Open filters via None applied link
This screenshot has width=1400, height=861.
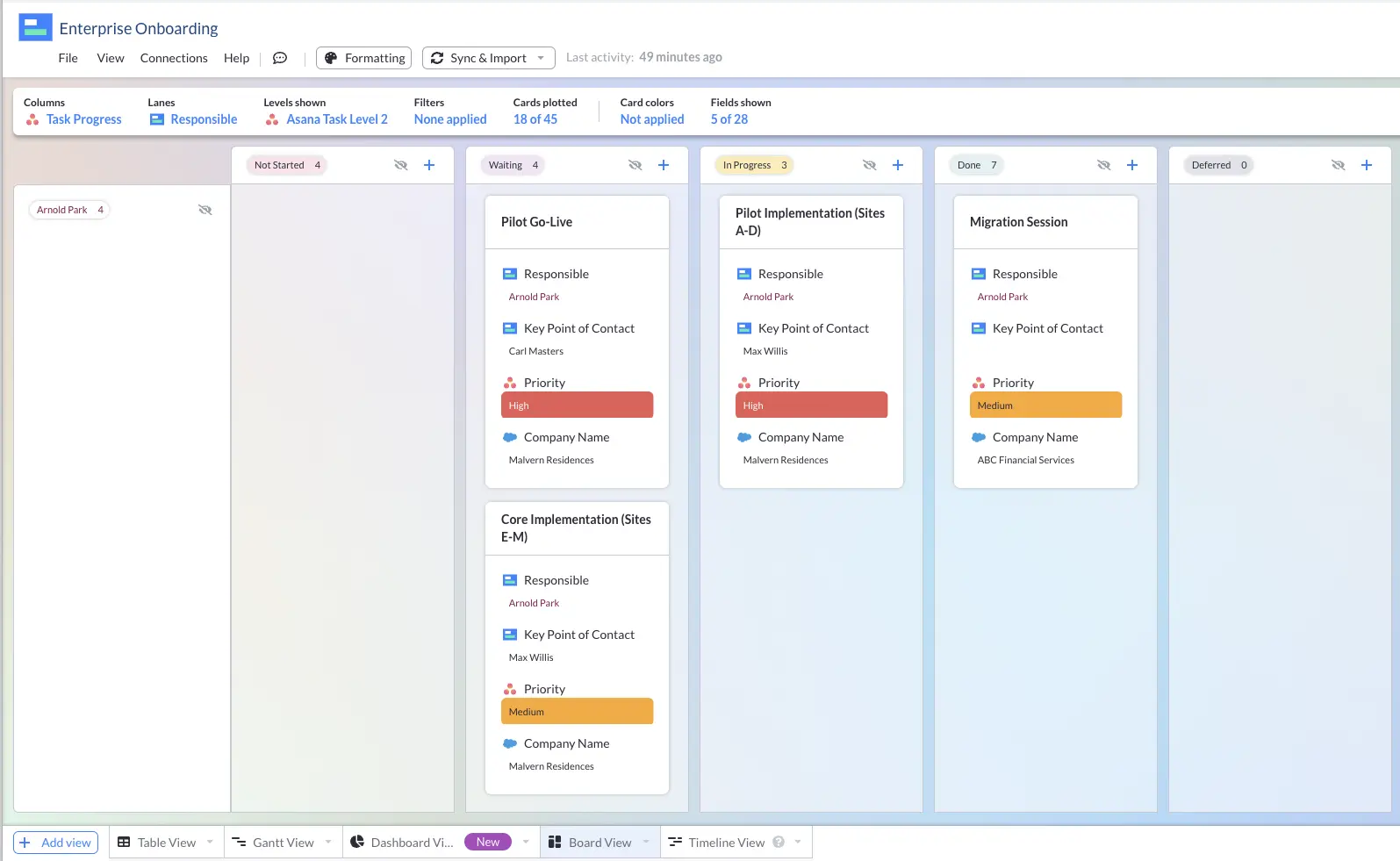coord(450,119)
